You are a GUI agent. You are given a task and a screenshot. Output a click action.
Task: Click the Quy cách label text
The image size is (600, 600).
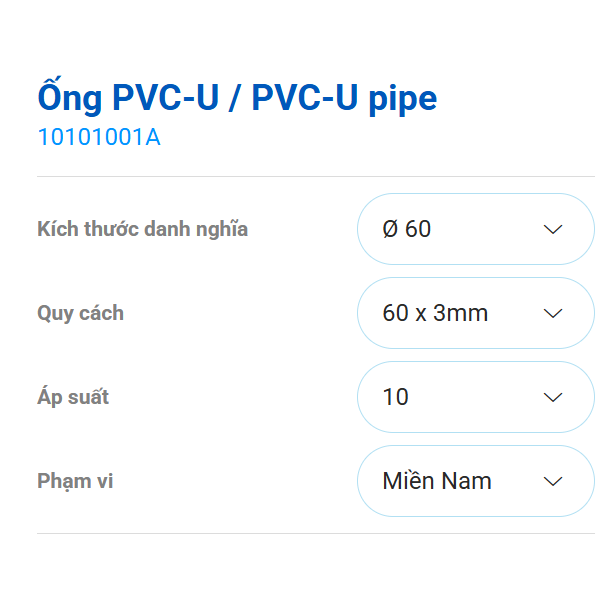tap(80, 313)
